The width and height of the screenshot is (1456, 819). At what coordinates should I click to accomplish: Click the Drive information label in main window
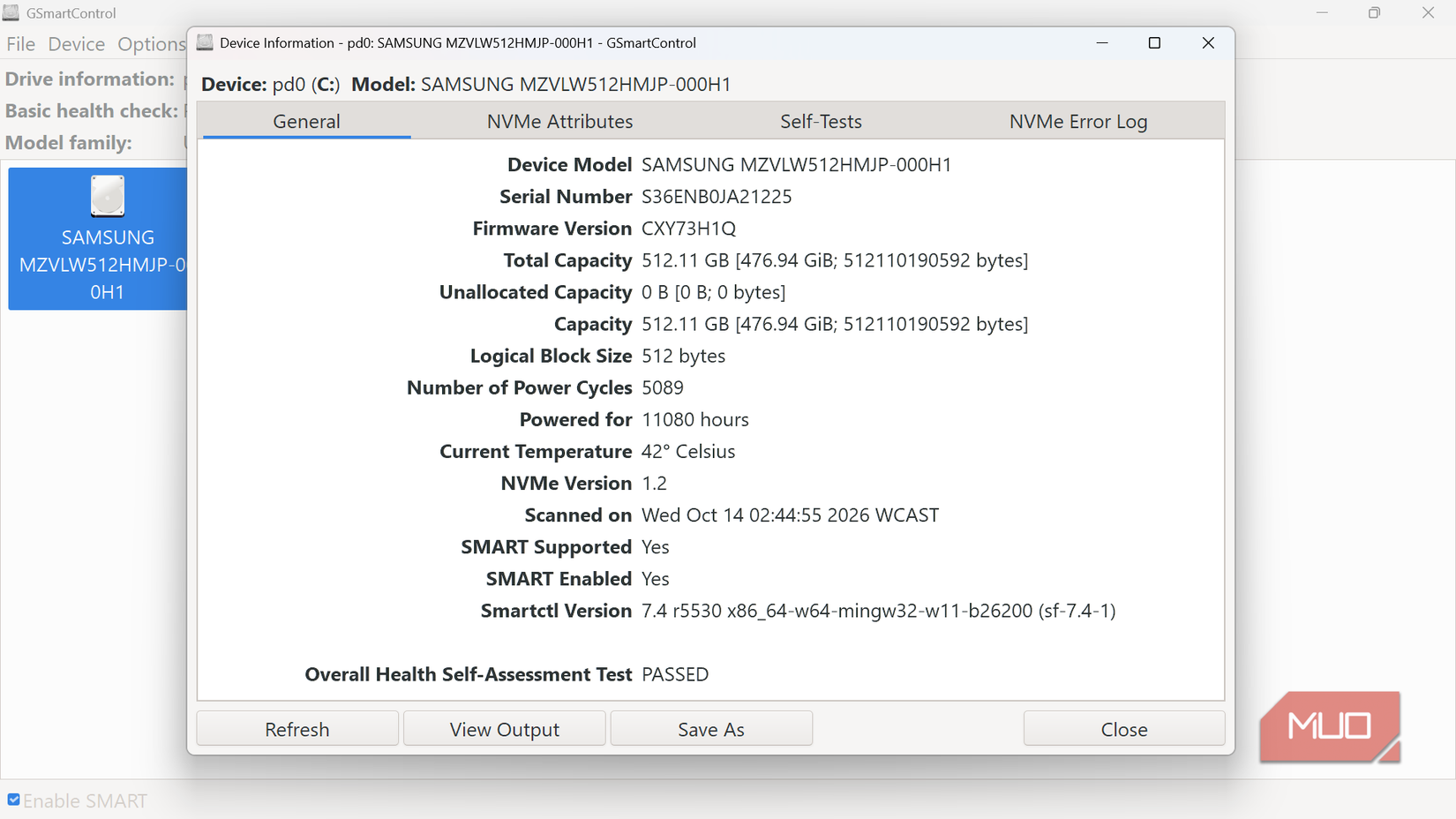90,79
